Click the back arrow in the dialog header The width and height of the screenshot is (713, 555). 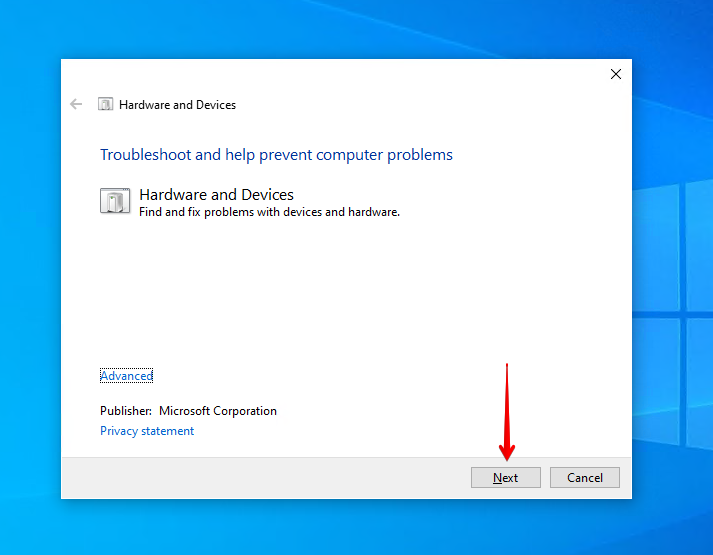click(76, 104)
